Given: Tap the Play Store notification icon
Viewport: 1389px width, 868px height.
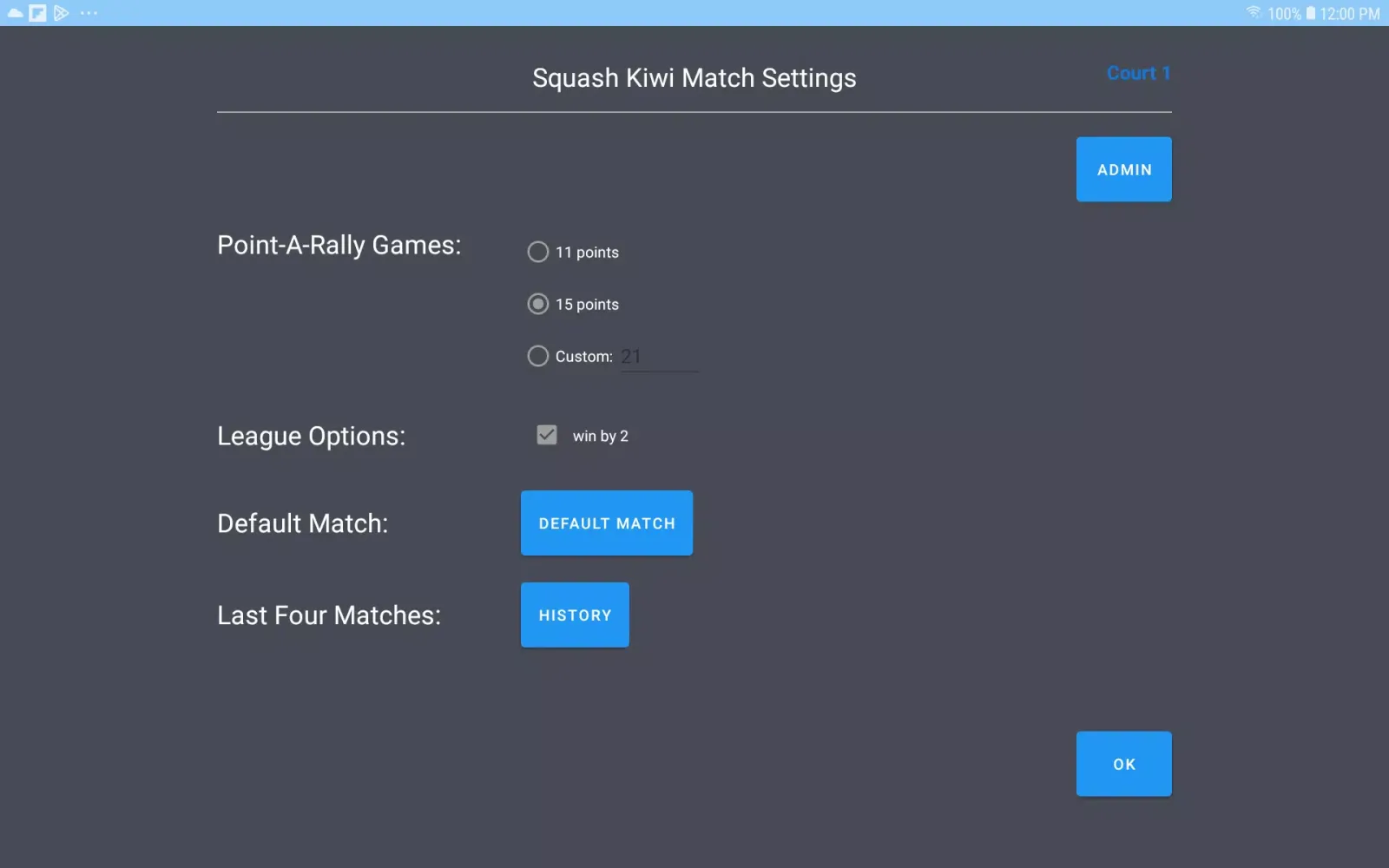Looking at the screenshot, I should pyautogui.click(x=61, y=13).
